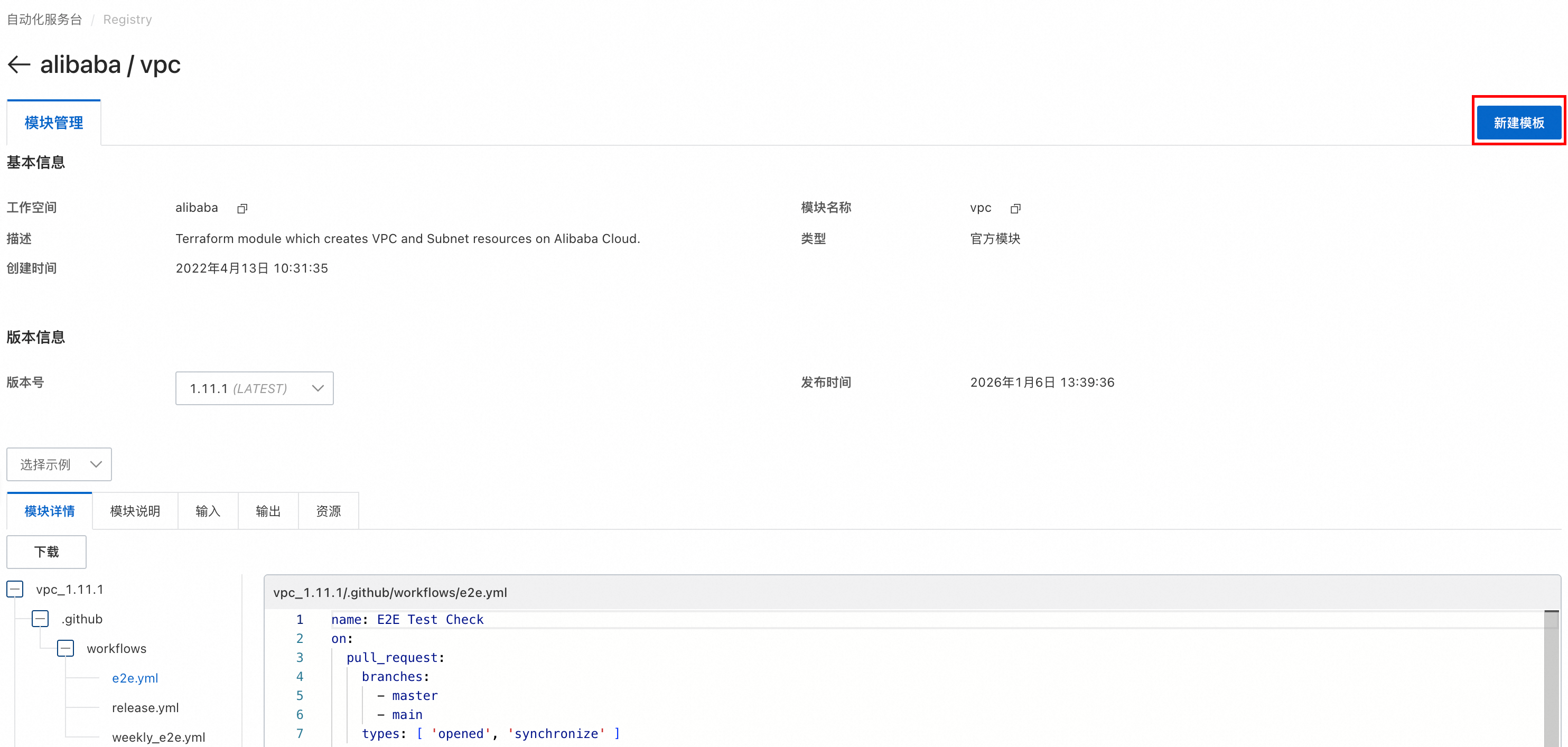Collapse the .github folder node

pyautogui.click(x=40, y=619)
